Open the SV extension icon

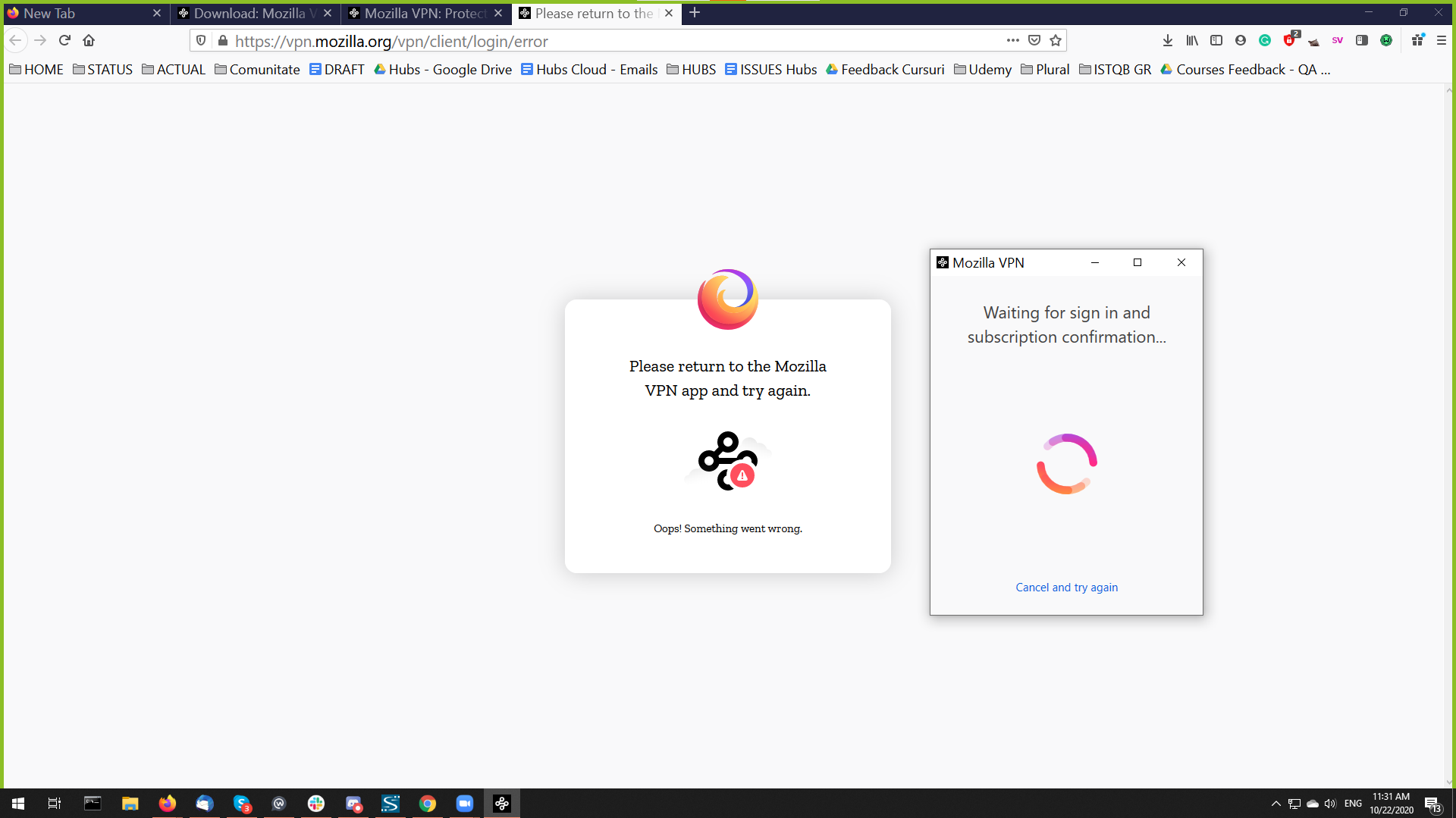(1337, 40)
